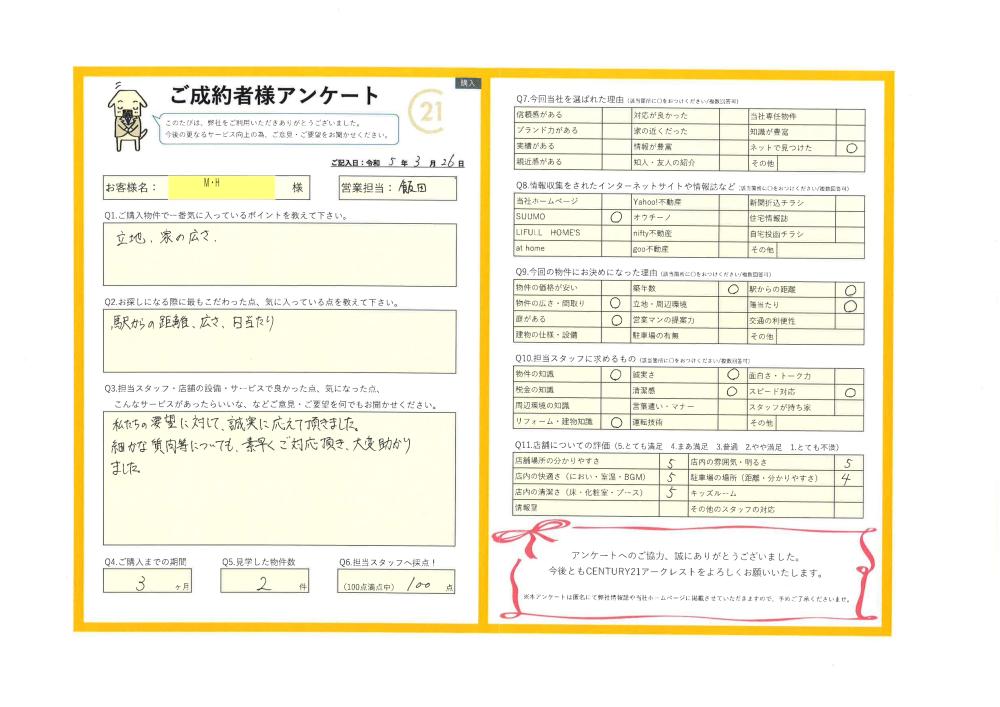Check the empty cell beside 税金の知識
The height and width of the screenshot is (707, 1000).
(x=616, y=390)
